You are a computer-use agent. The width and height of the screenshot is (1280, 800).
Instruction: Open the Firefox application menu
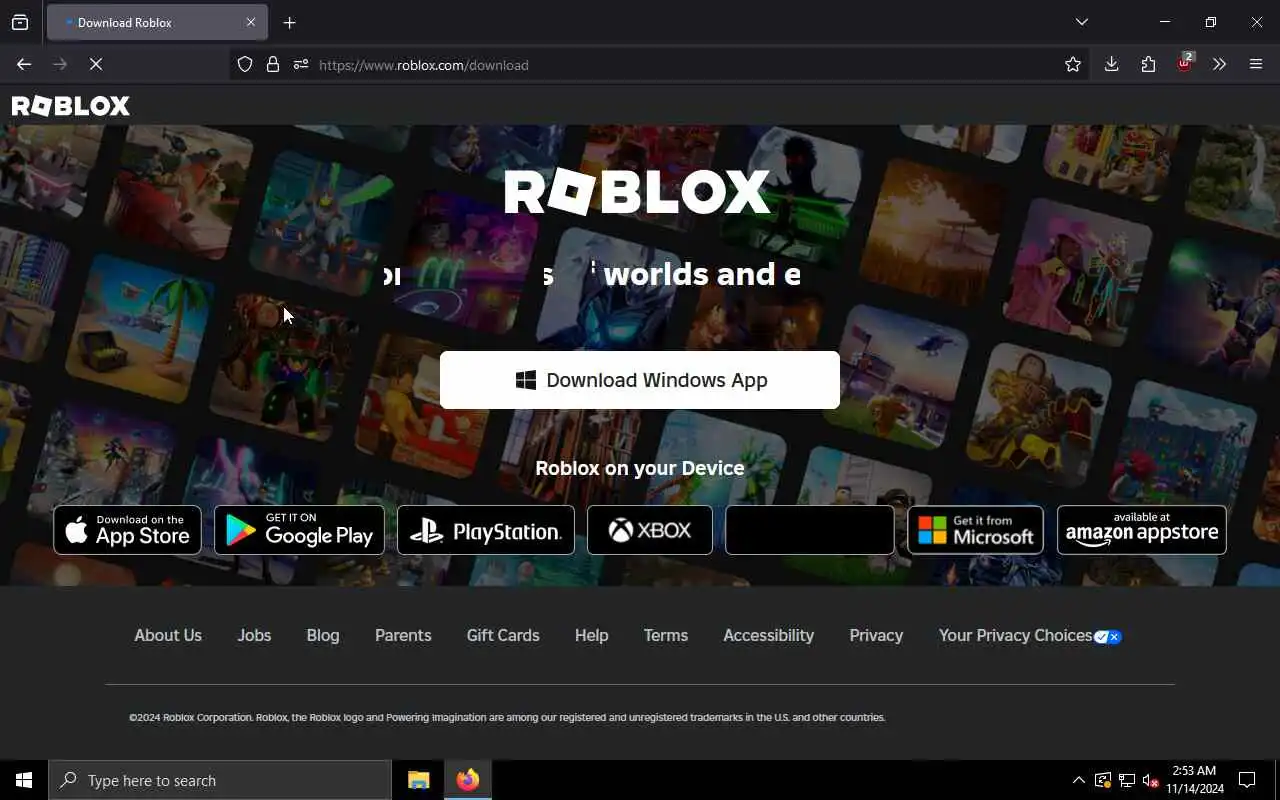[1256, 64]
